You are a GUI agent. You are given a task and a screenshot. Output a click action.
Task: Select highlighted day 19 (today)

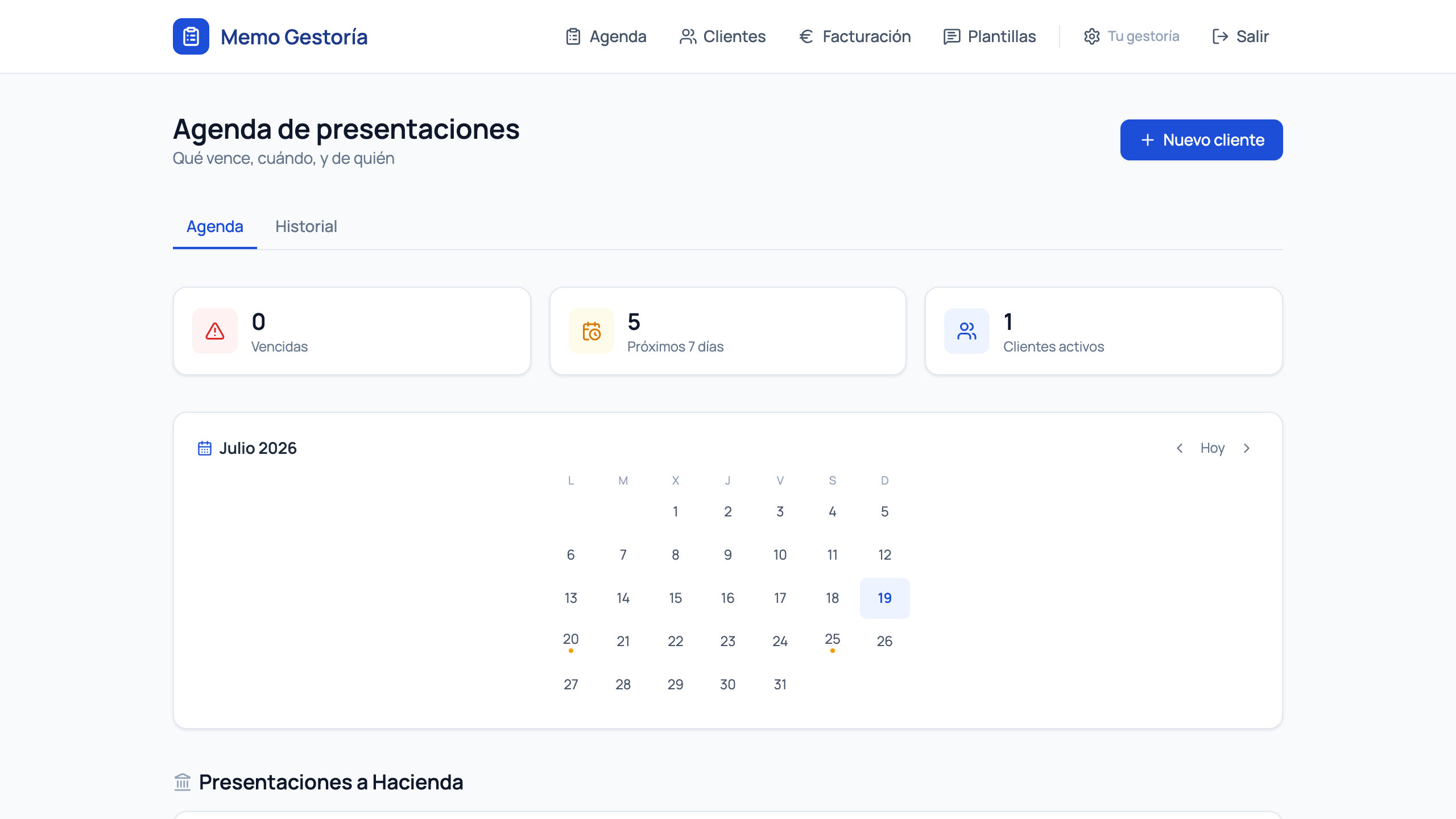[885, 598]
